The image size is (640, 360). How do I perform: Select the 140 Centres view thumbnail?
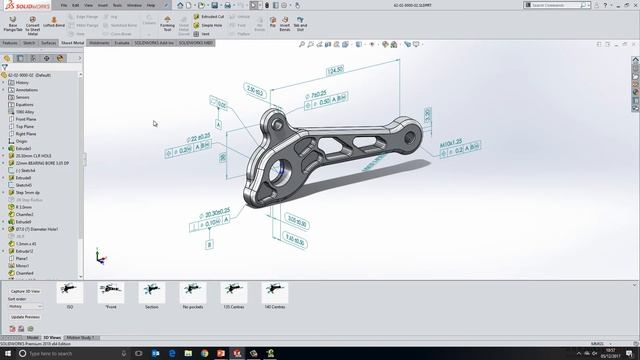click(x=275, y=293)
